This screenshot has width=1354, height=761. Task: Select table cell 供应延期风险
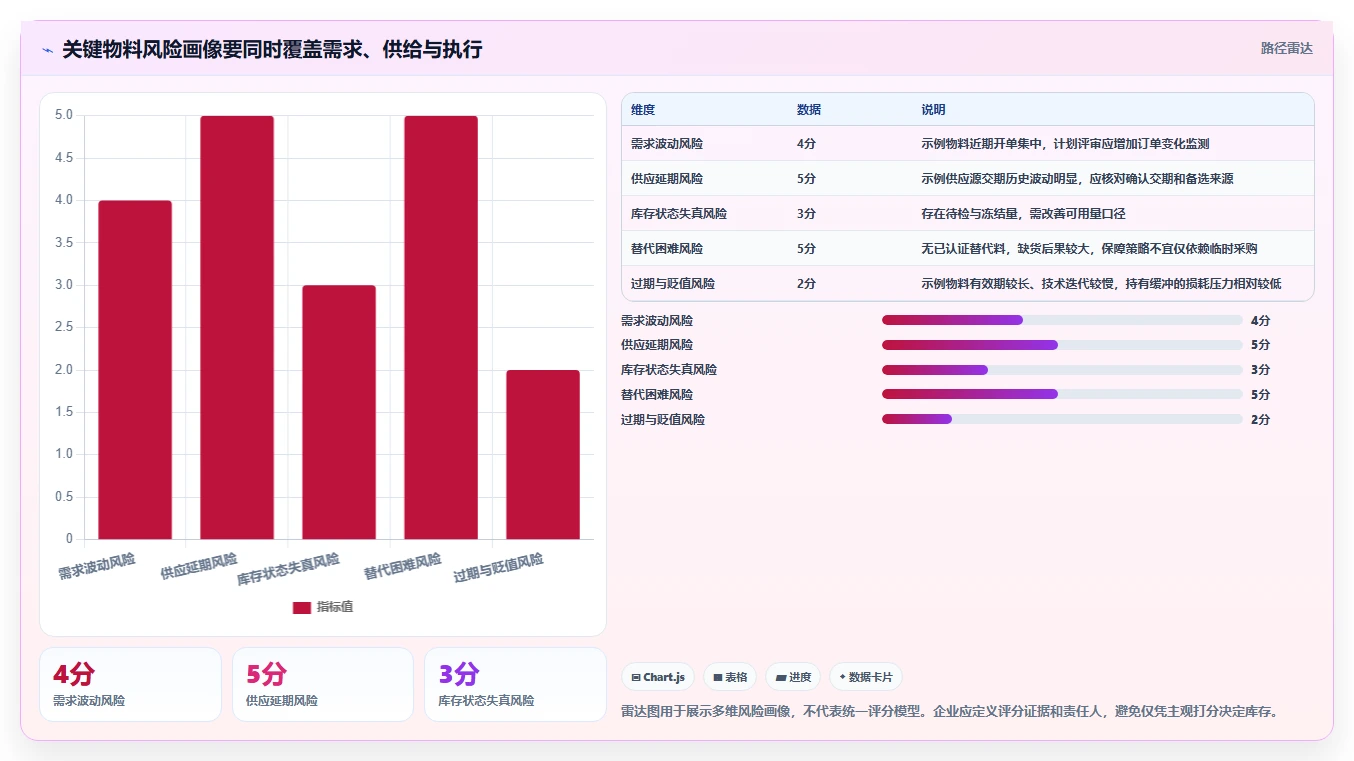(667, 179)
